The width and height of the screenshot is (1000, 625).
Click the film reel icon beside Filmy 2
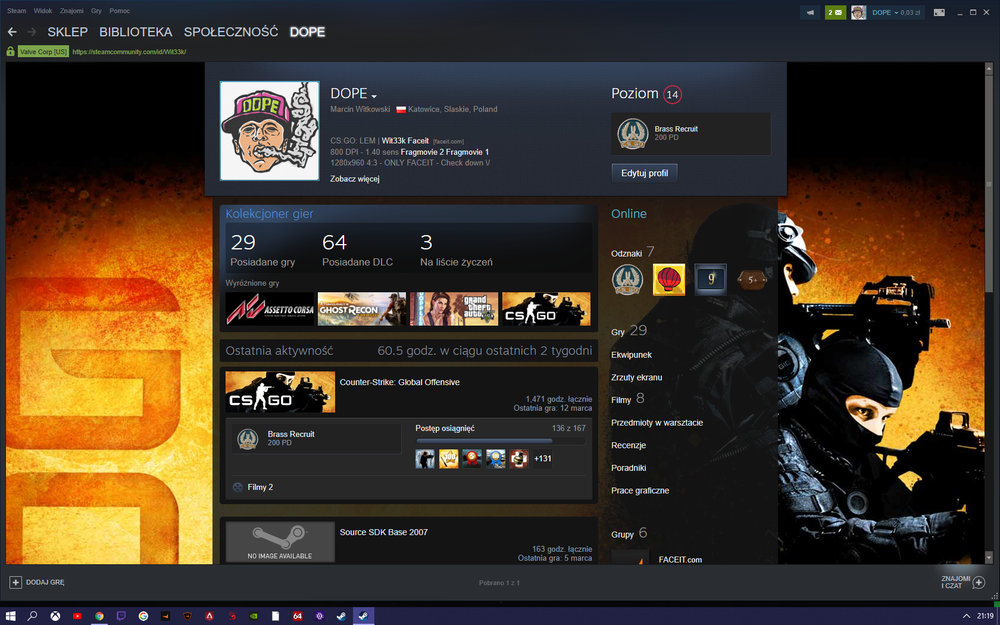(x=237, y=487)
